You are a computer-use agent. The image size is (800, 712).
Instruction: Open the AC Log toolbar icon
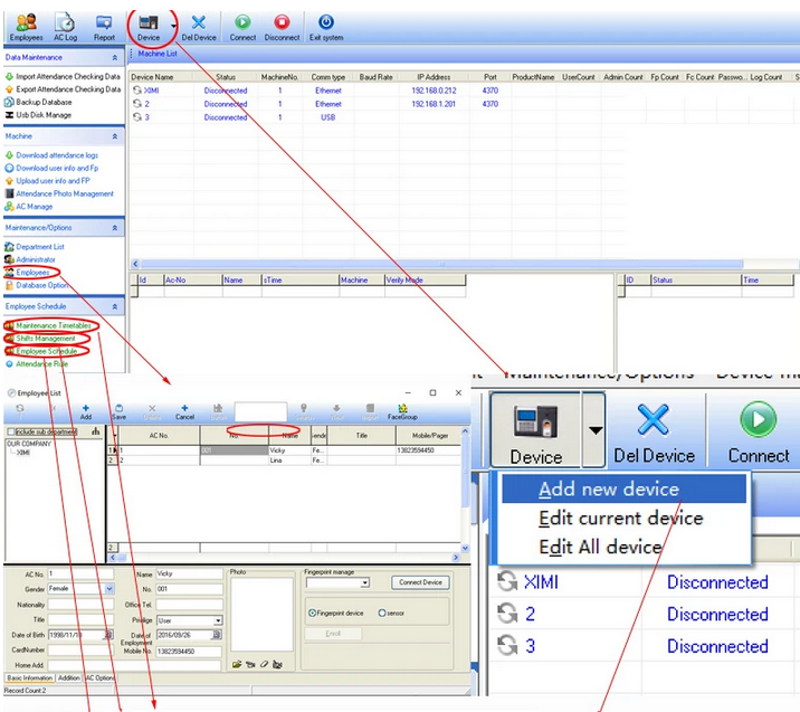[x=65, y=27]
